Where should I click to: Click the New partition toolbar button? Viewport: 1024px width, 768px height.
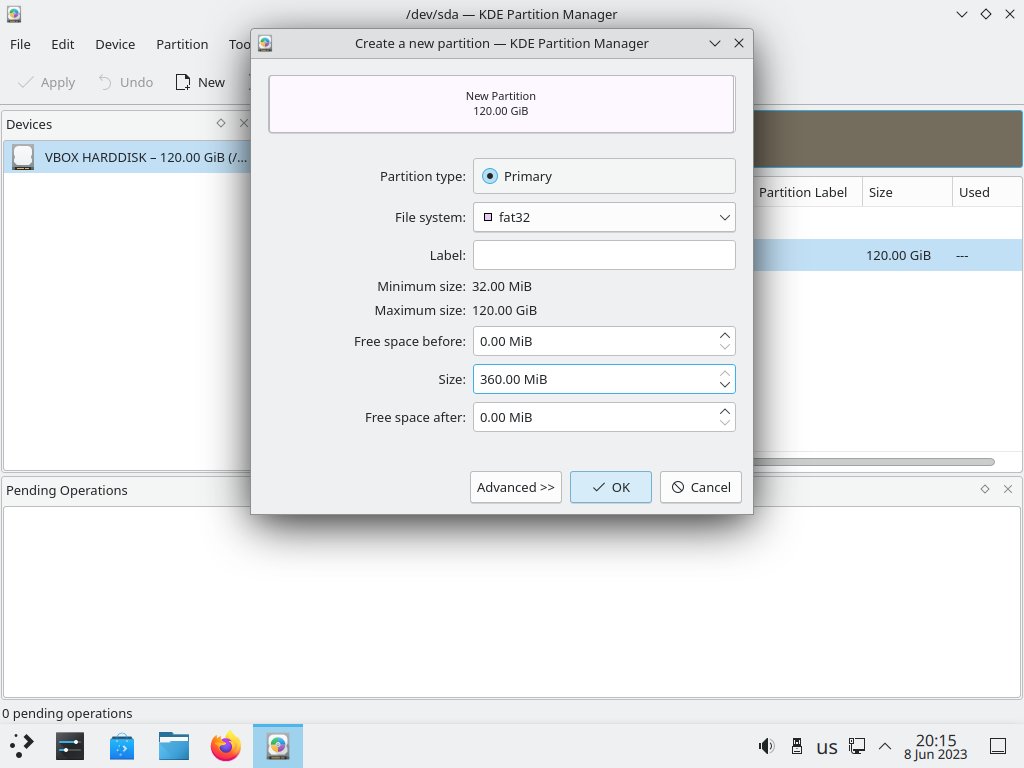click(x=200, y=82)
